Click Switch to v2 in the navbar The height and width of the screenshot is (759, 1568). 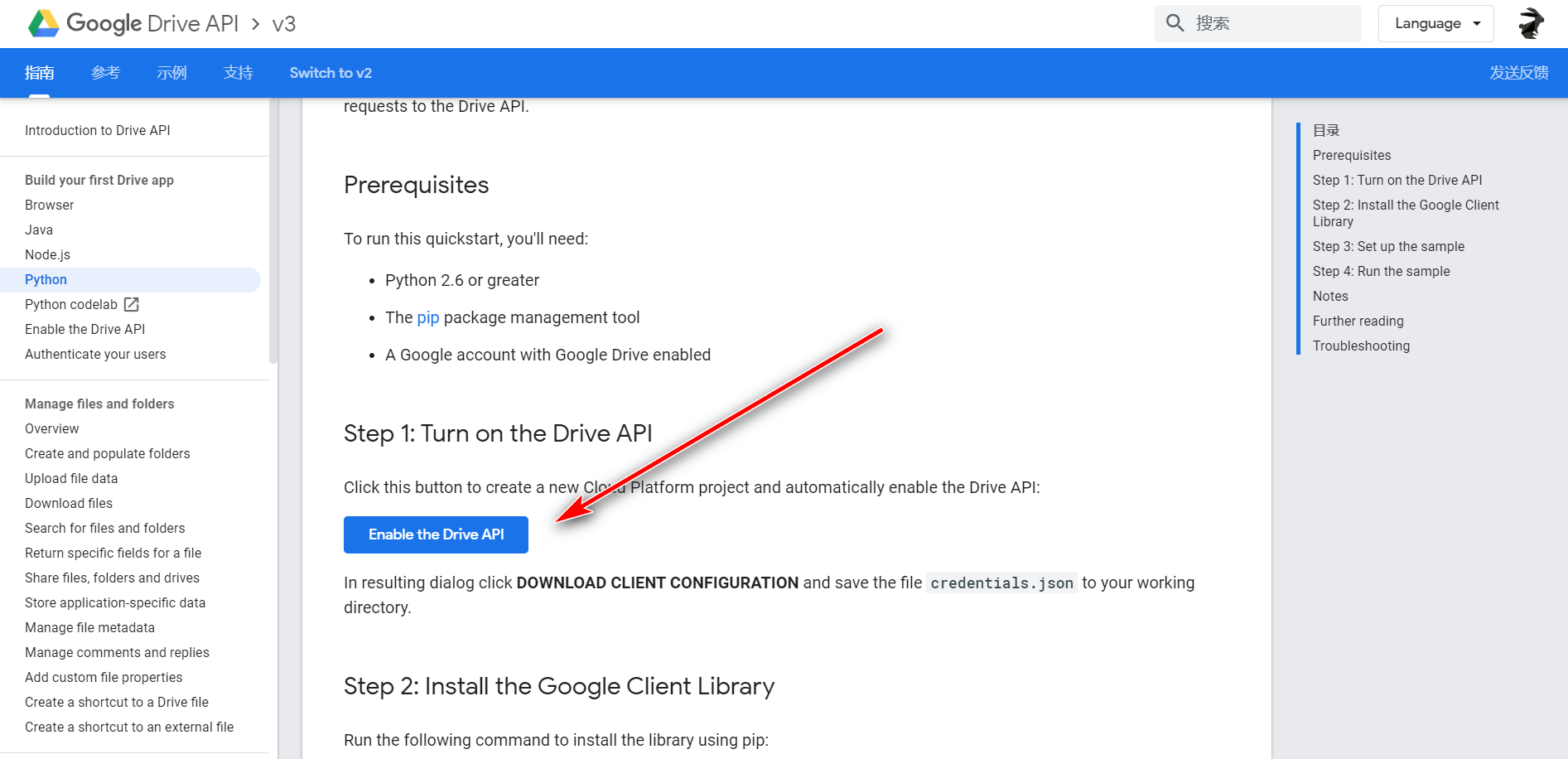pyautogui.click(x=330, y=73)
